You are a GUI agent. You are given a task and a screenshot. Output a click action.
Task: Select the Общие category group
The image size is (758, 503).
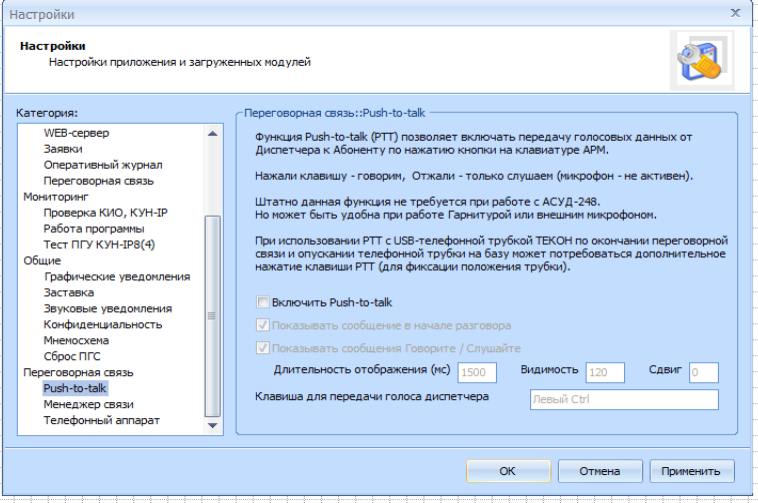coord(42,260)
